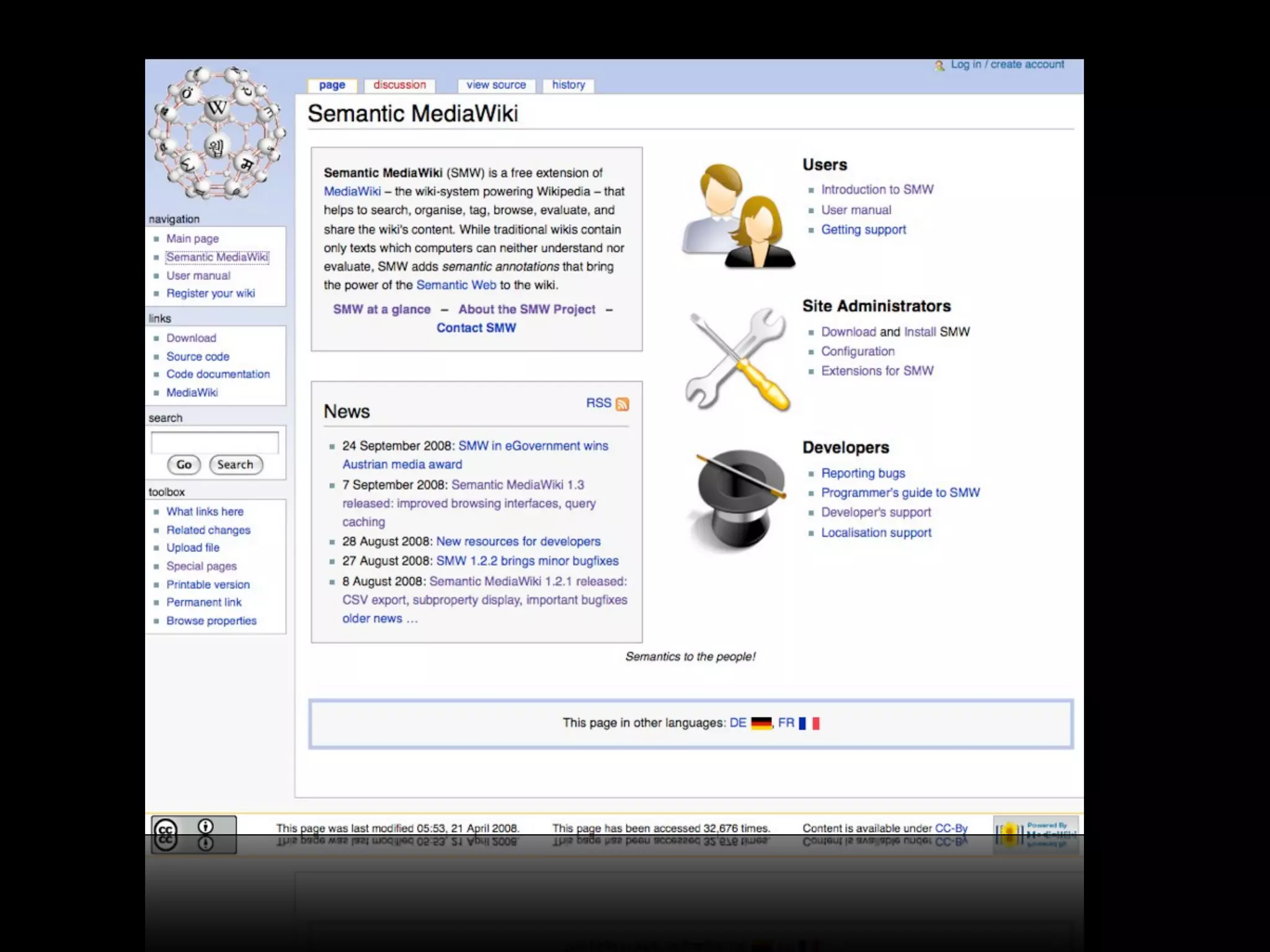This screenshot has width=1270, height=952.
Task: Open the Download sidebar link
Action: (x=191, y=338)
